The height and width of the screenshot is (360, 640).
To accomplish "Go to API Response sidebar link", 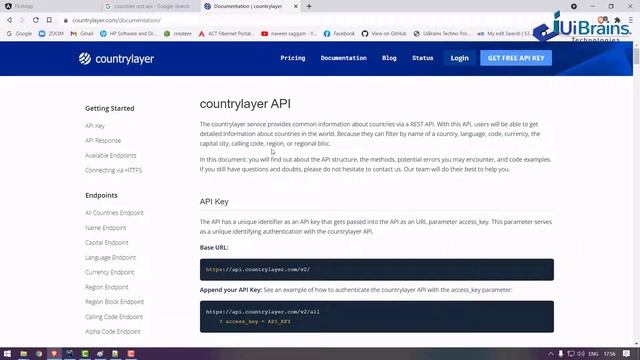I will (x=103, y=140).
